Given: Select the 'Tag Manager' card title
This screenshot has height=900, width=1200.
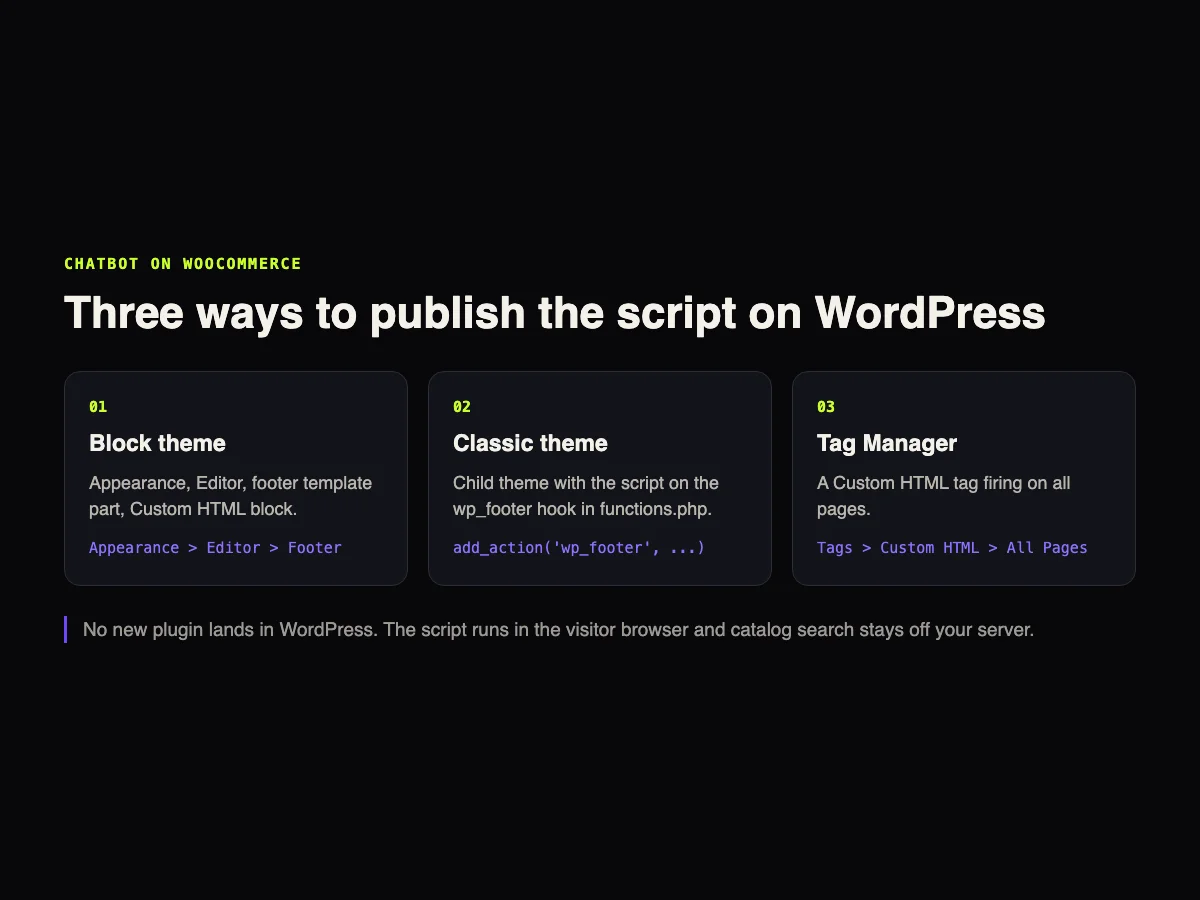Looking at the screenshot, I should pyautogui.click(x=887, y=443).
